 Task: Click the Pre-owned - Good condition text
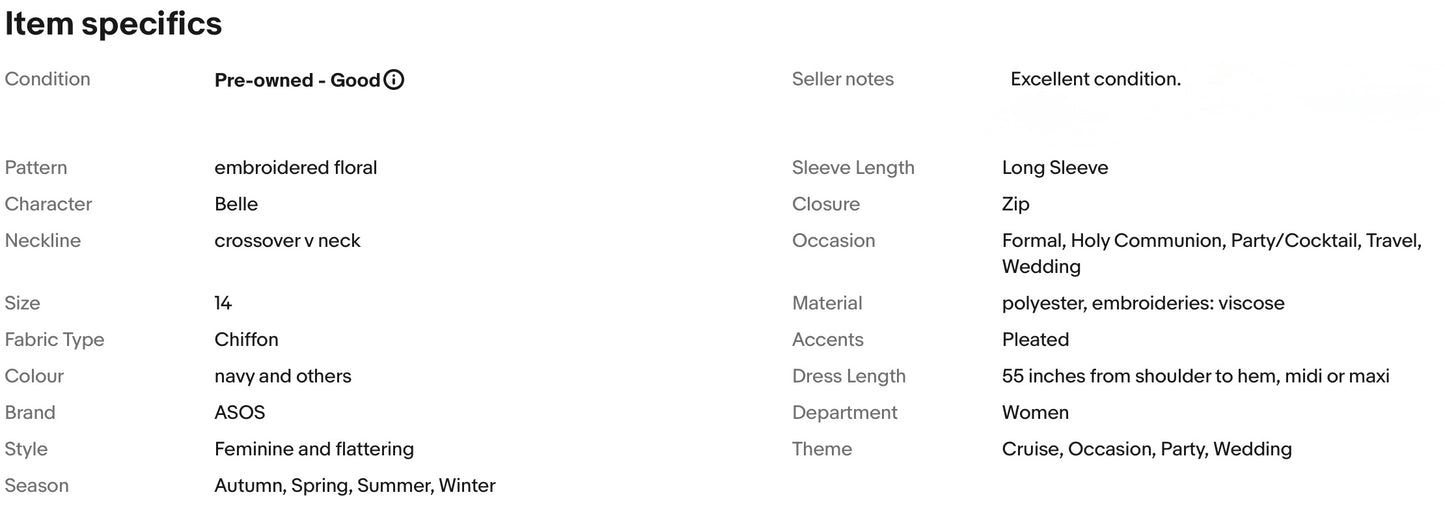point(297,80)
